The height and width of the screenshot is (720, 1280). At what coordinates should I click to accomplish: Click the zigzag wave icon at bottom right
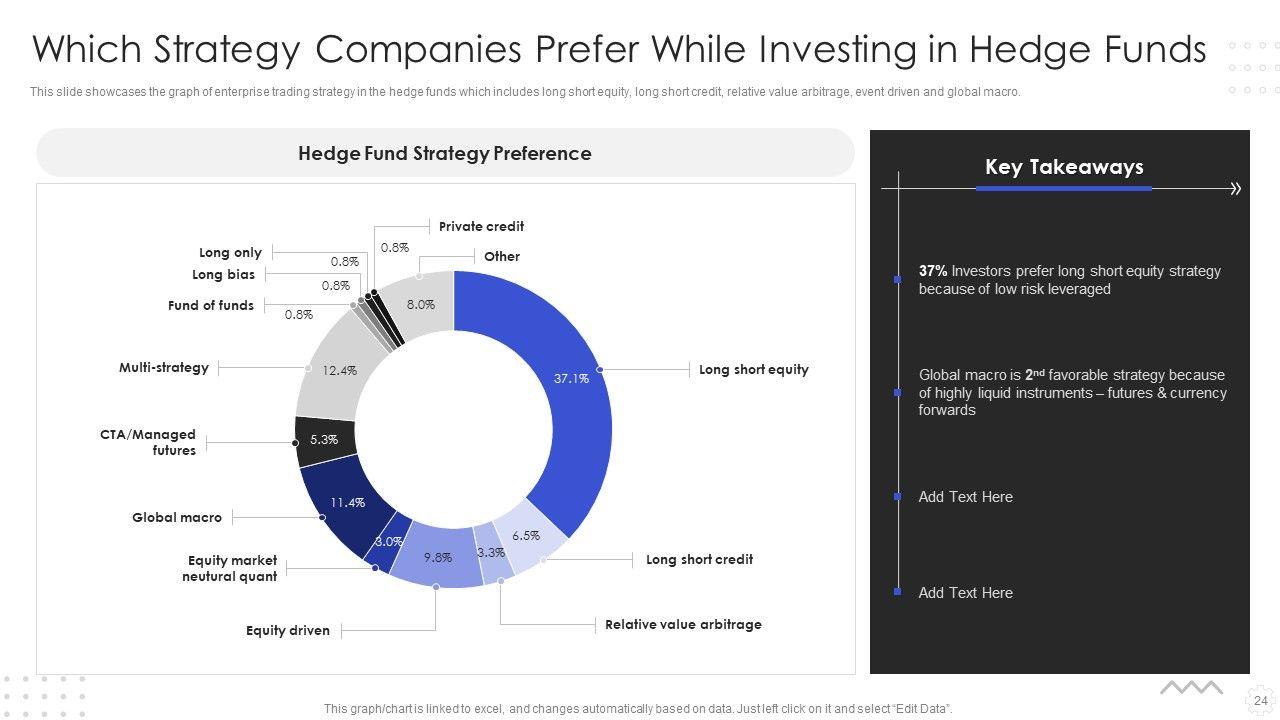pos(1191,688)
